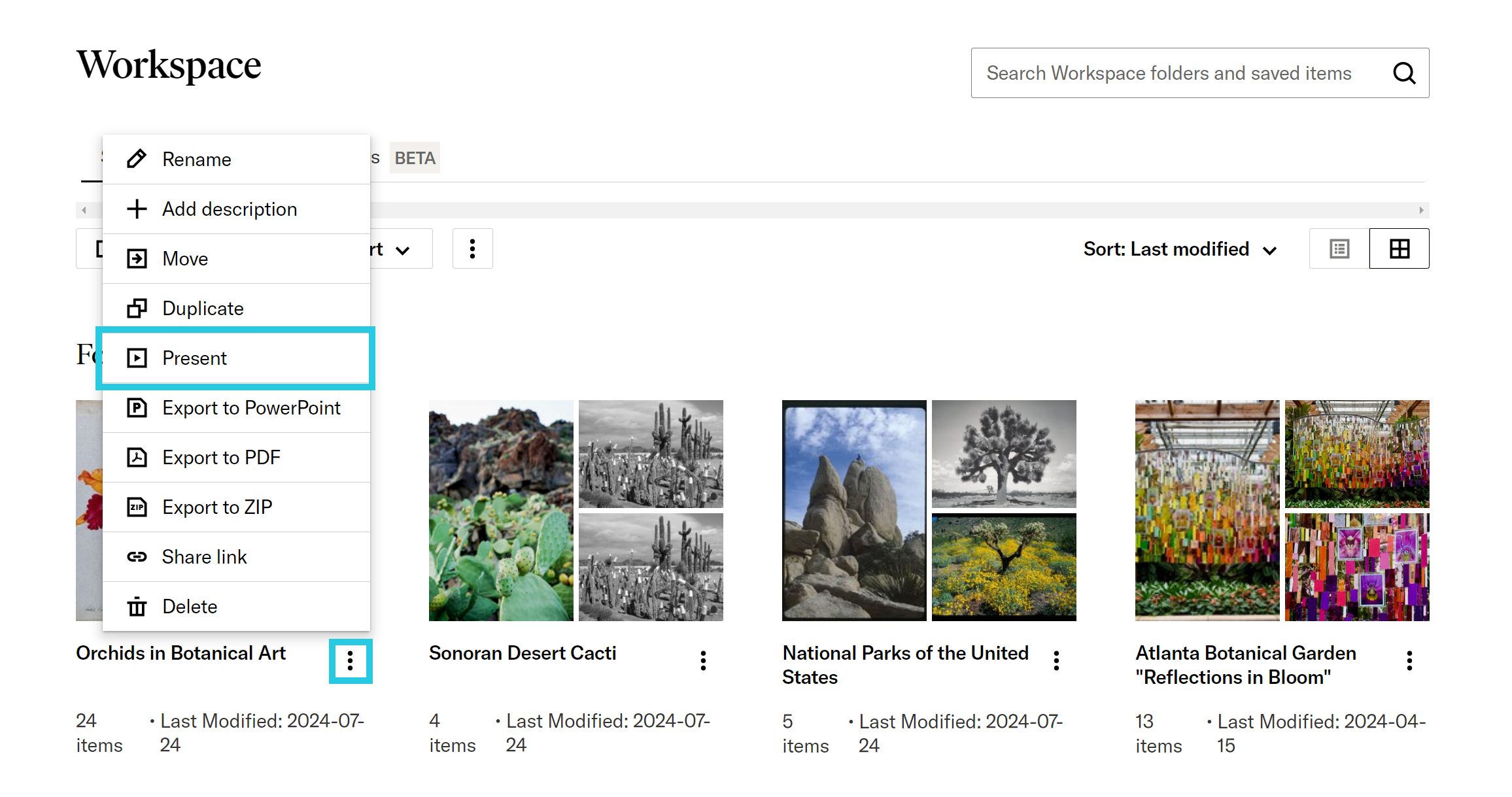Click the PDF export icon
1512x797 pixels.
tap(137, 457)
